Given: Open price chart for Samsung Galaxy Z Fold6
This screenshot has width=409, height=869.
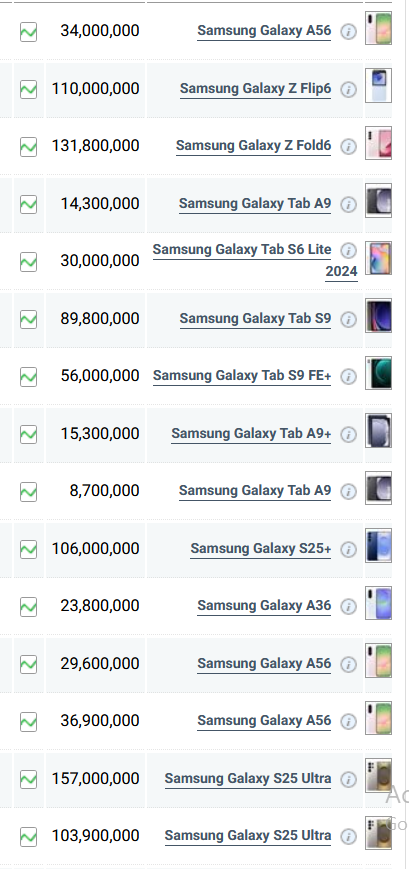Looking at the screenshot, I should point(28,147).
